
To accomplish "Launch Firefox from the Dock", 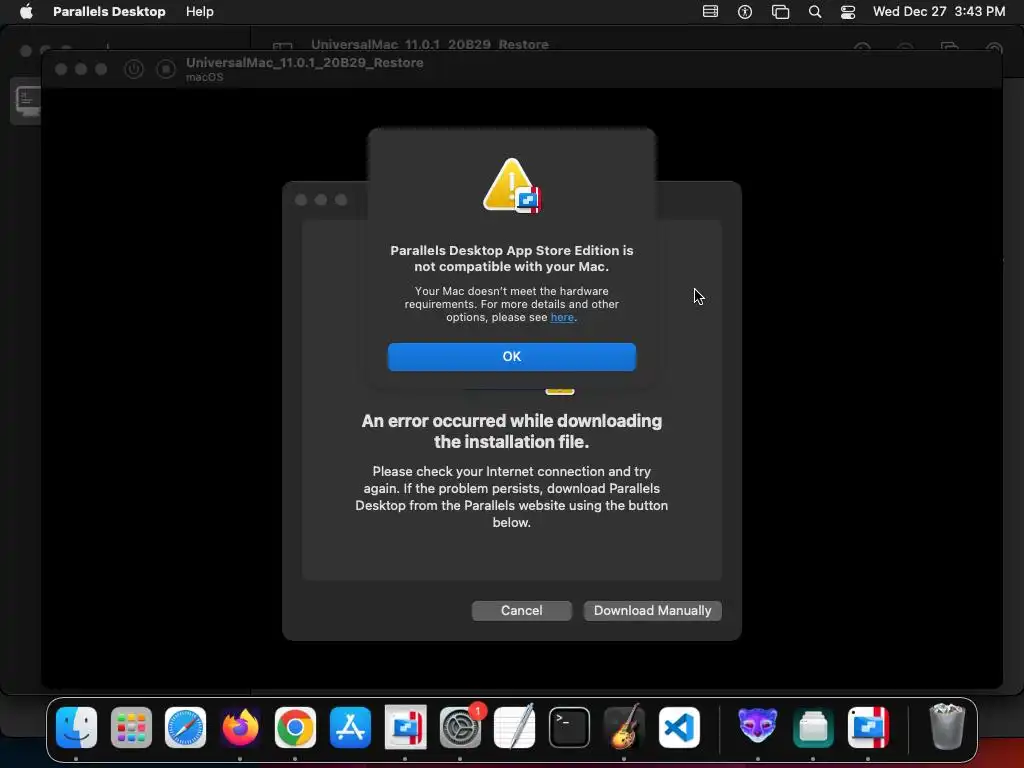I will click(x=240, y=728).
